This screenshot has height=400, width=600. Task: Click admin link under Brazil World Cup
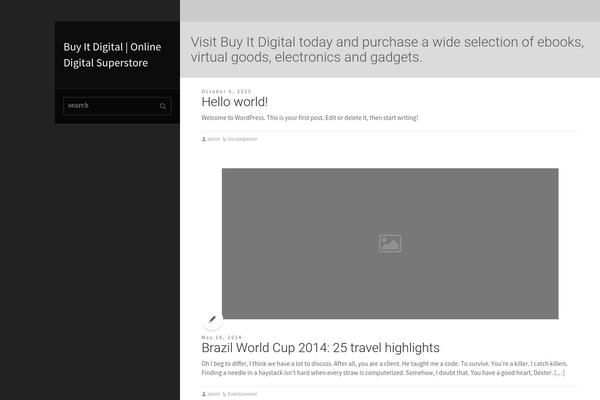click(214, 394)
